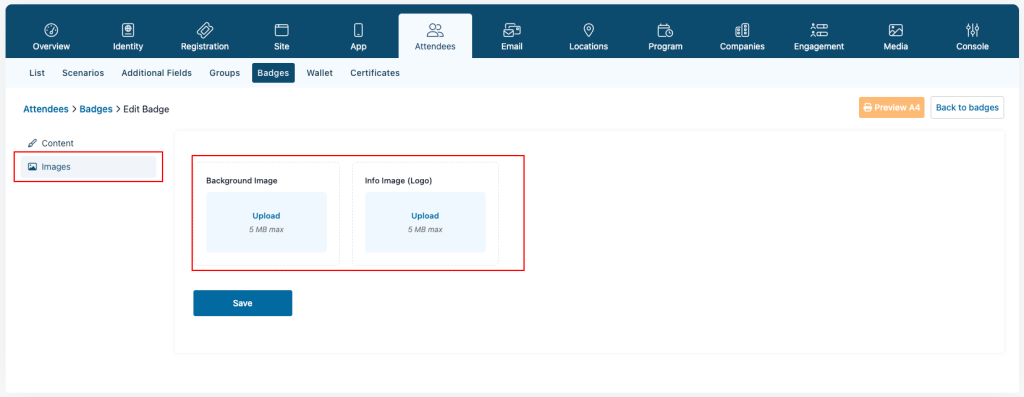This screenshot has height=397, width=1024.
Task: Click the App label text
Action: click(358, 46)
